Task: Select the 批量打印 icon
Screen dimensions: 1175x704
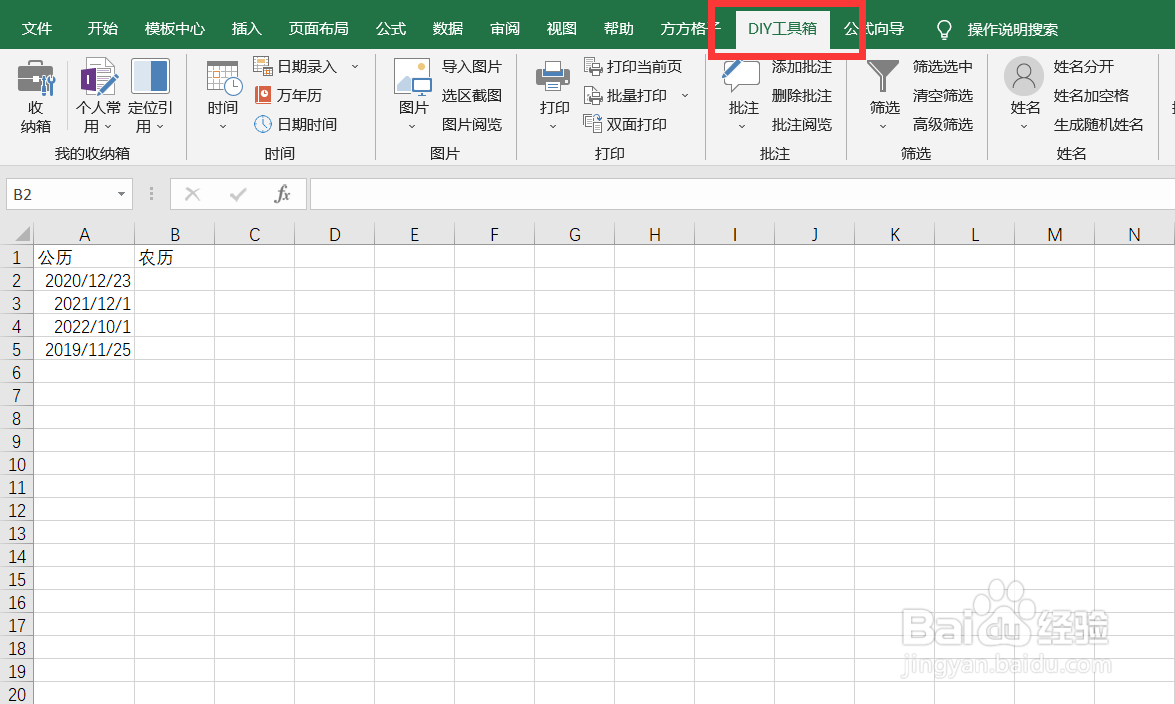Action: click(593, 95)
